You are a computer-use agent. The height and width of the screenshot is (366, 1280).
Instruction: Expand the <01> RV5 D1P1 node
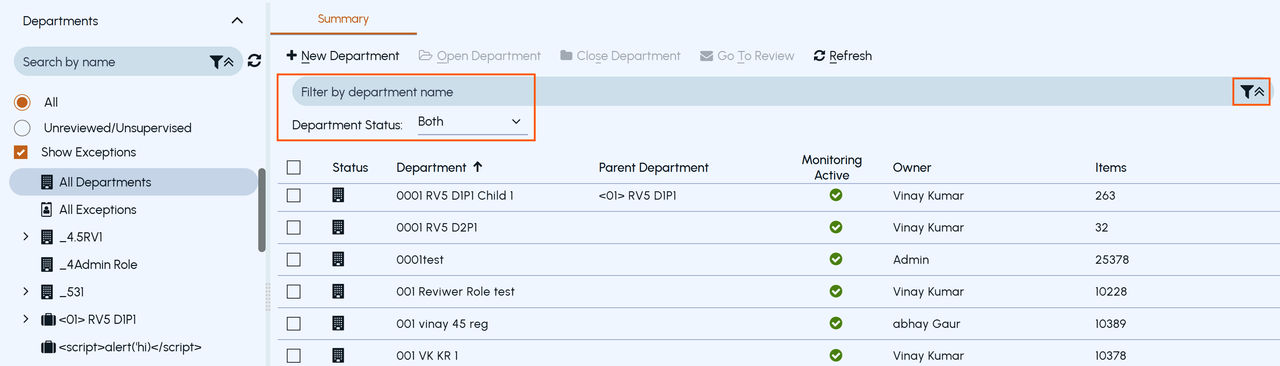(25, 320)
